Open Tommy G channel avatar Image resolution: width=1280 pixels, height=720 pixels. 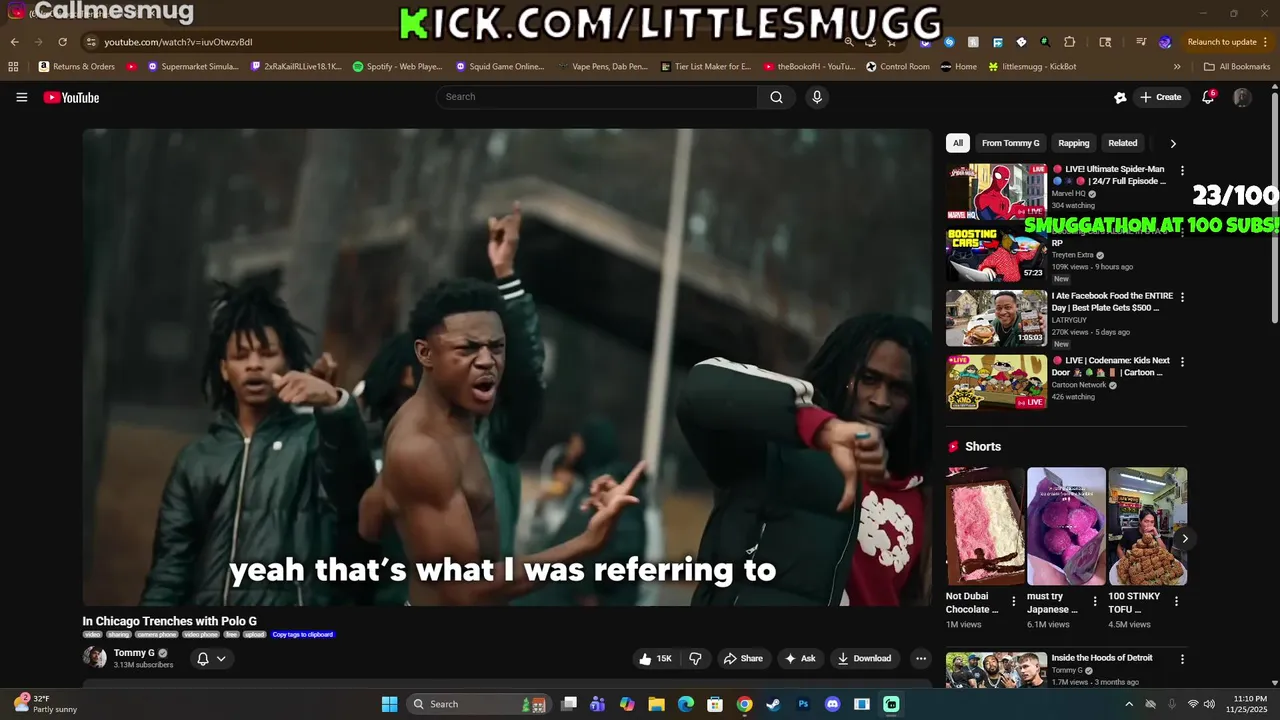(x=95, y=657)
